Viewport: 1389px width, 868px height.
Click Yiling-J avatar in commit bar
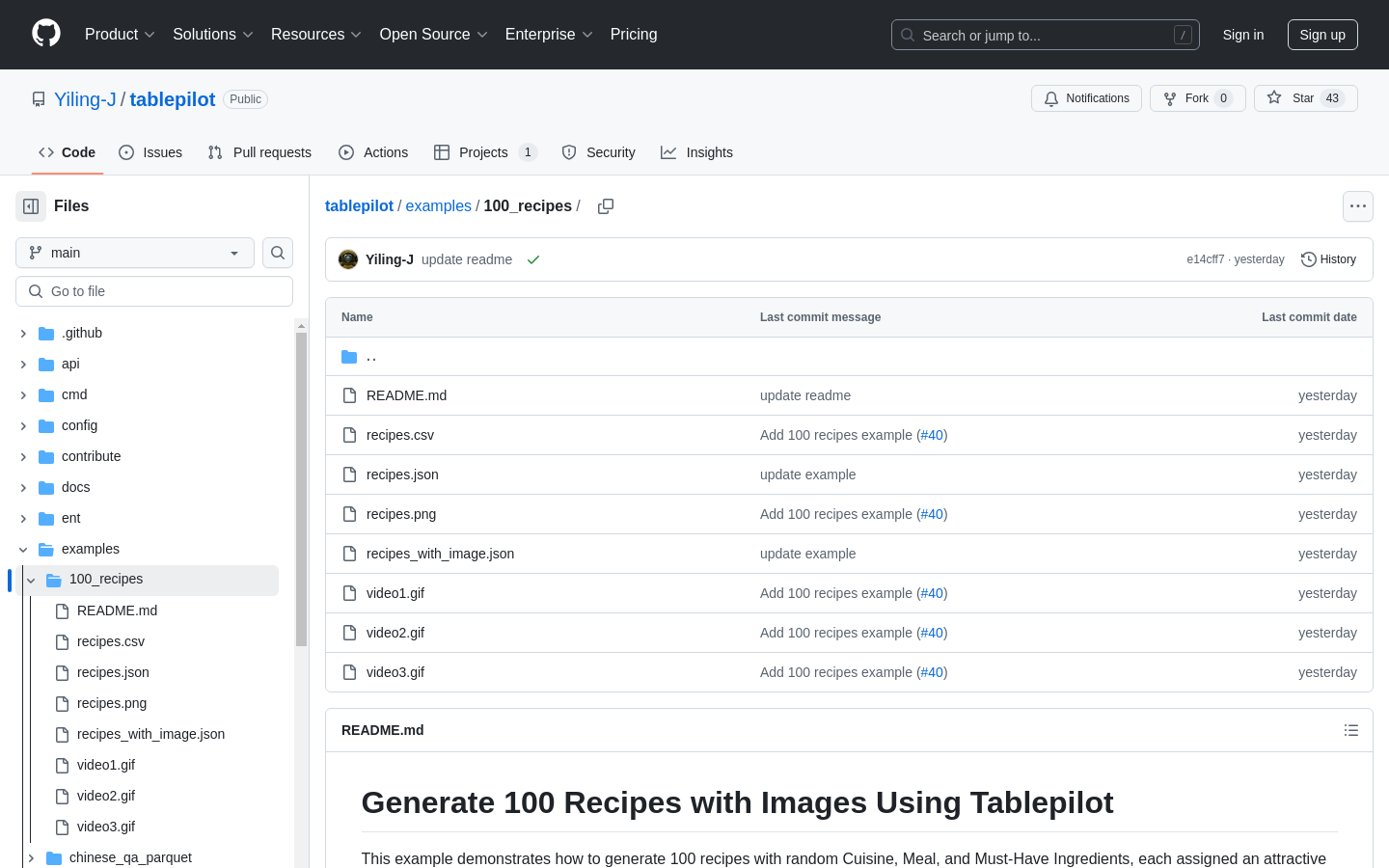tap(348, 259)
